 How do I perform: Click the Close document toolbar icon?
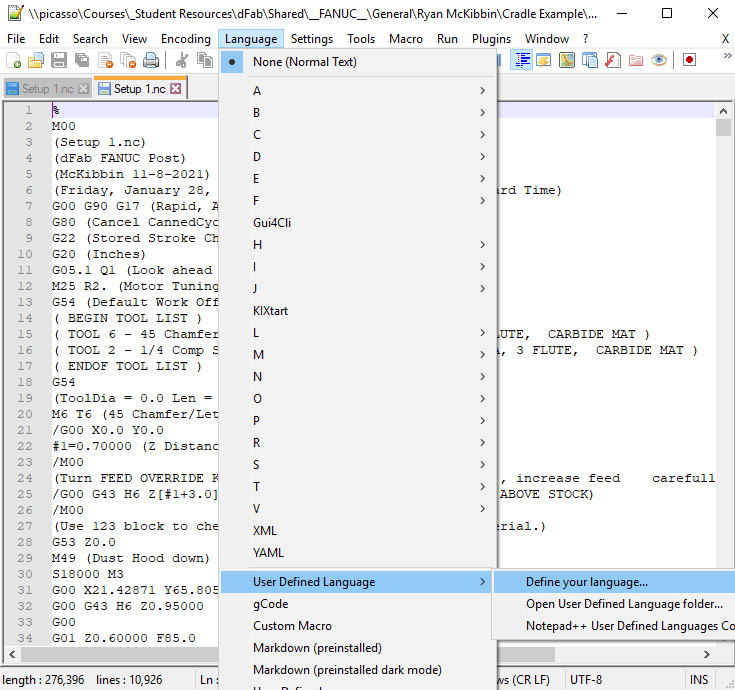tap(105, 60)
